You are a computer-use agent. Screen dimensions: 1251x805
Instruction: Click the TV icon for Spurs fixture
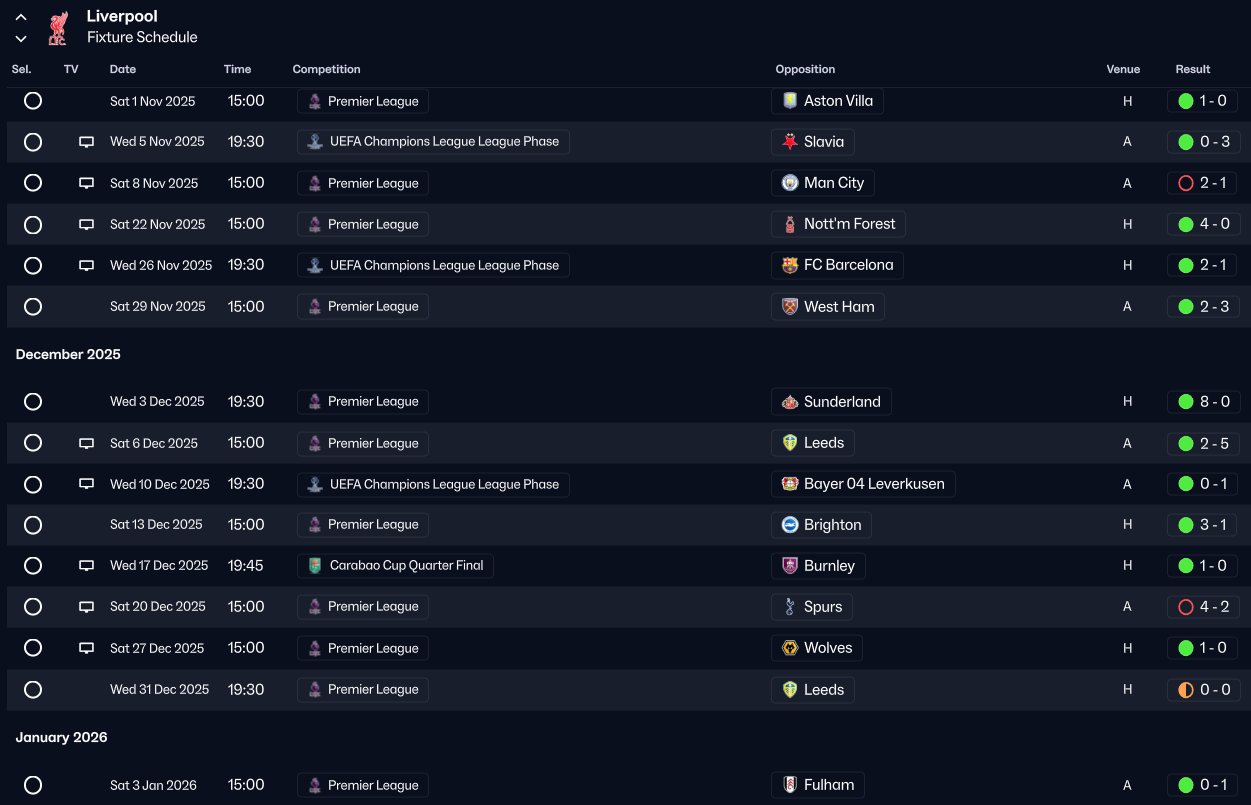point(87,607)
